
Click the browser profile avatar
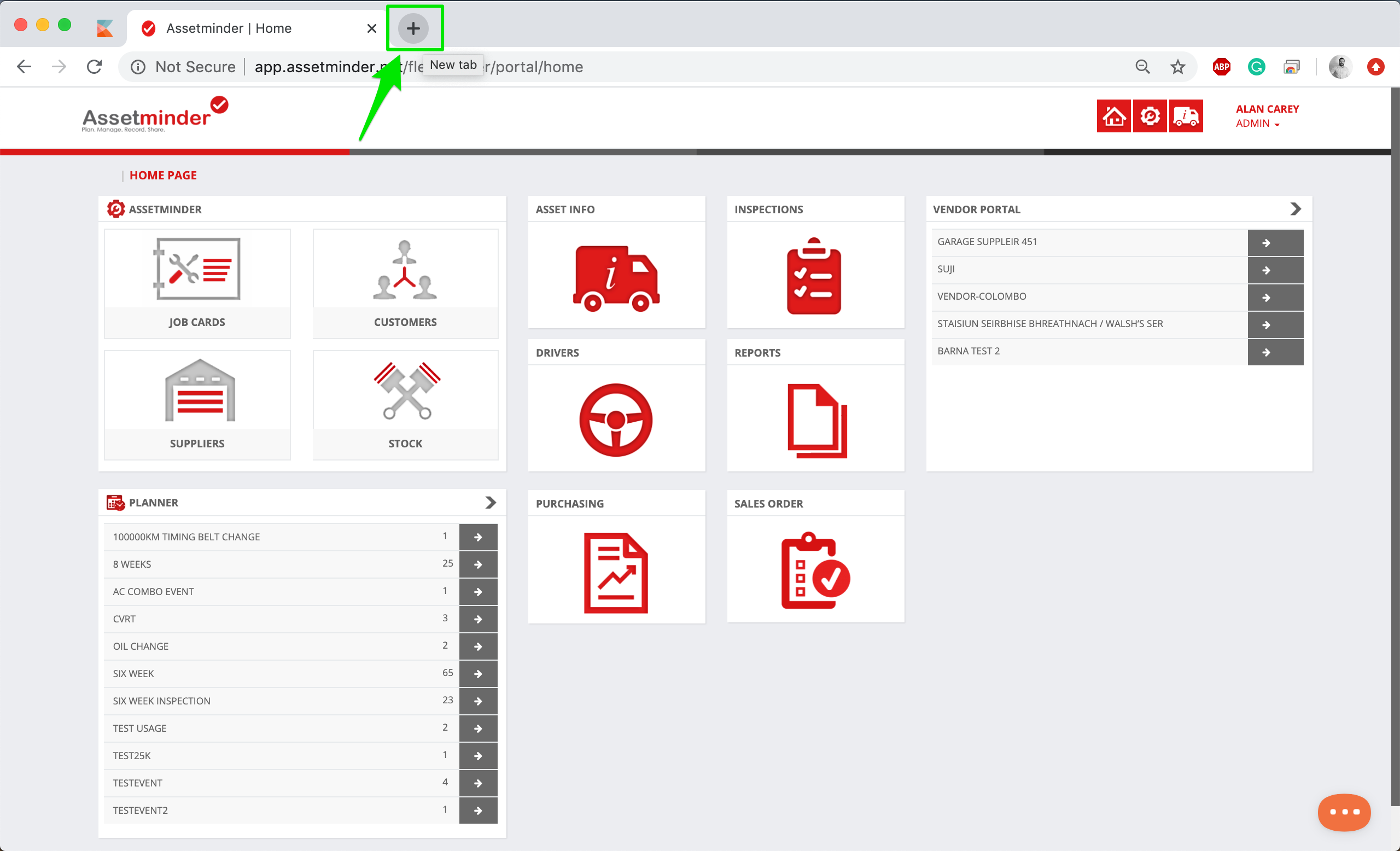tap(1340, 67)
